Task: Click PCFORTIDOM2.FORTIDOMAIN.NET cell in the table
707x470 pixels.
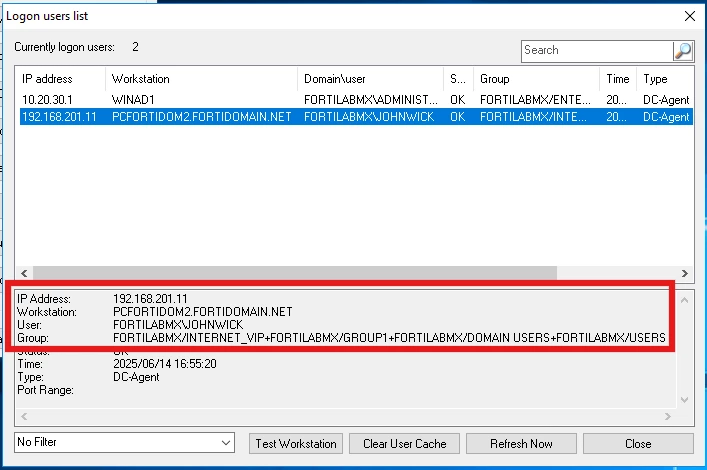Action: tap(202, 117)
